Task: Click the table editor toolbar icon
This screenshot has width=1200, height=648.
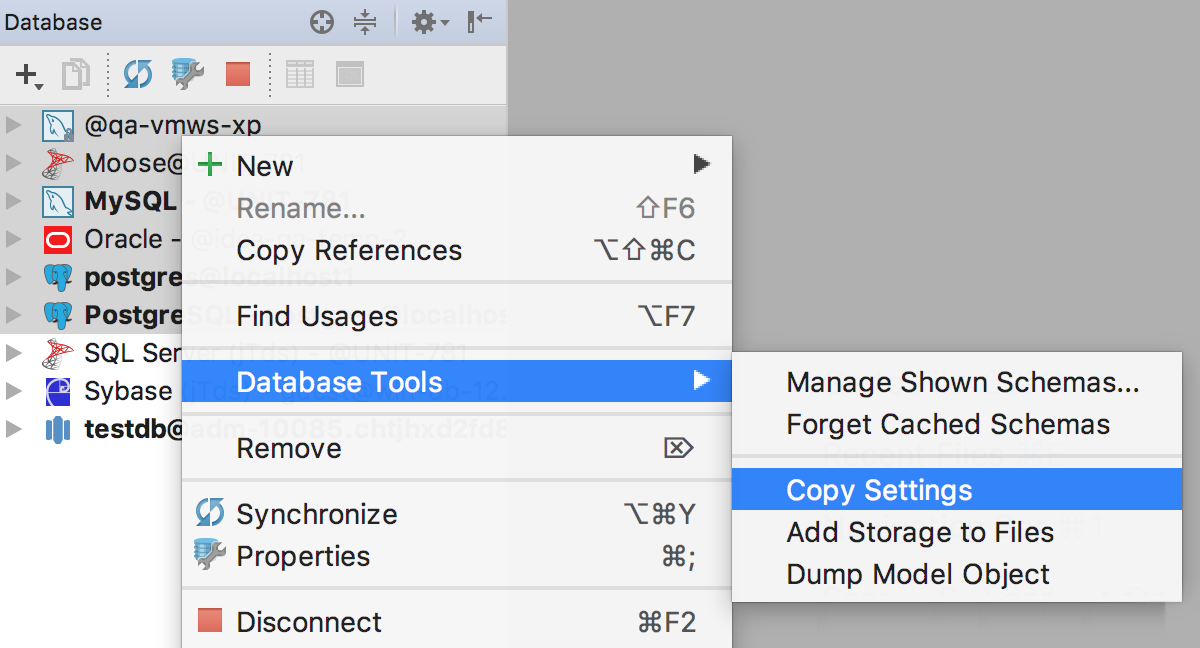Action: [300, 74]
